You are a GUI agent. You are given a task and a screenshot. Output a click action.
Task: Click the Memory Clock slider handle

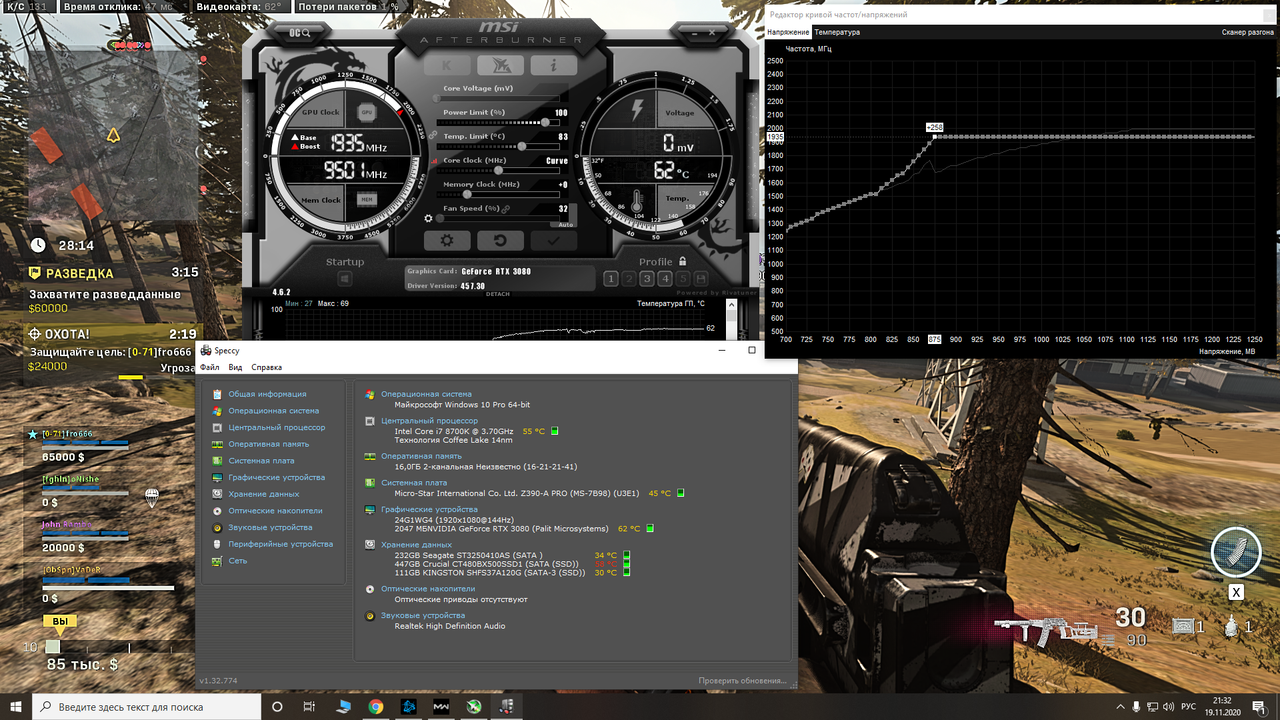[467, 194]
